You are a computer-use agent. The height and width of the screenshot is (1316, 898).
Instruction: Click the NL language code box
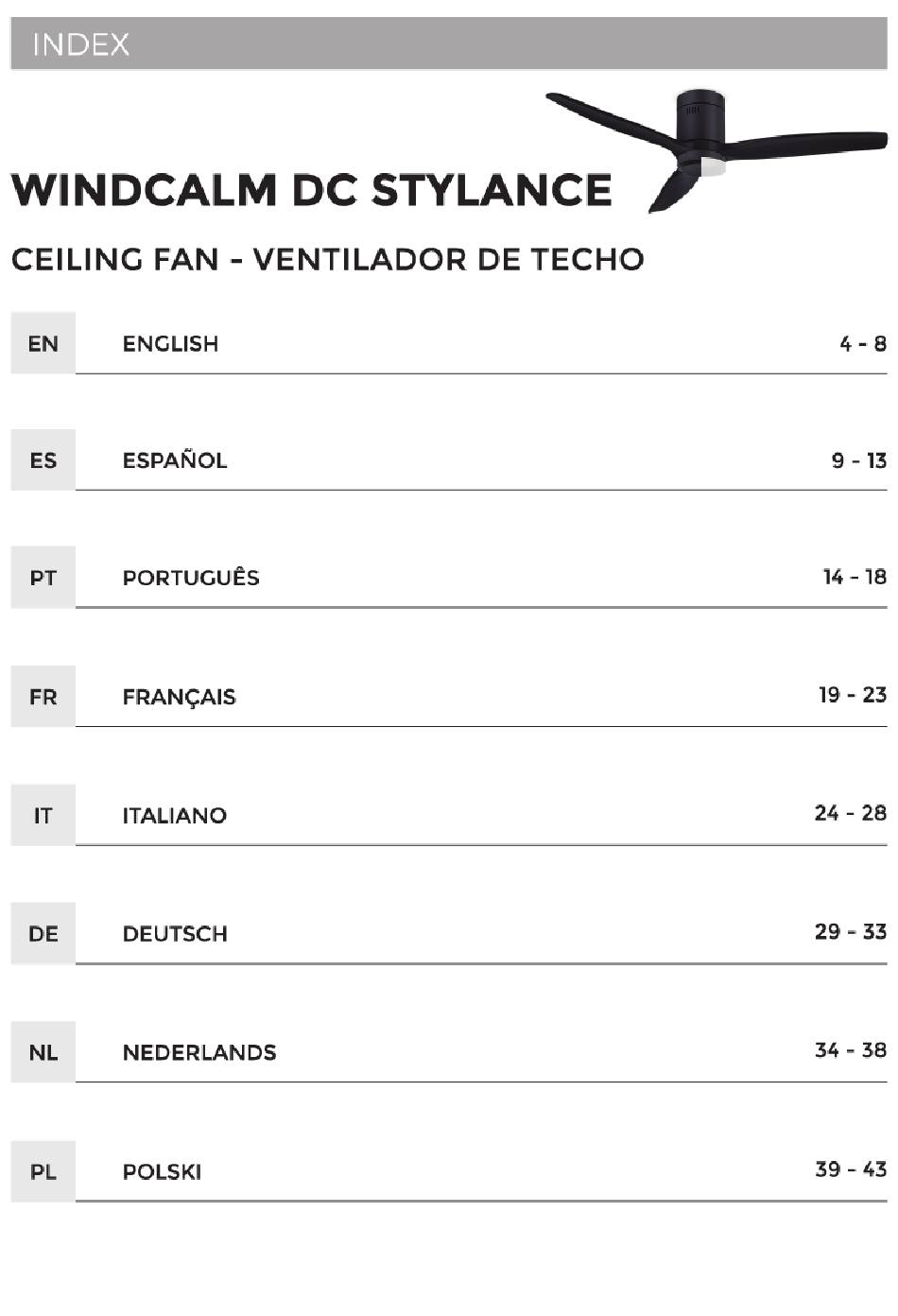(x=43, y=1052)
